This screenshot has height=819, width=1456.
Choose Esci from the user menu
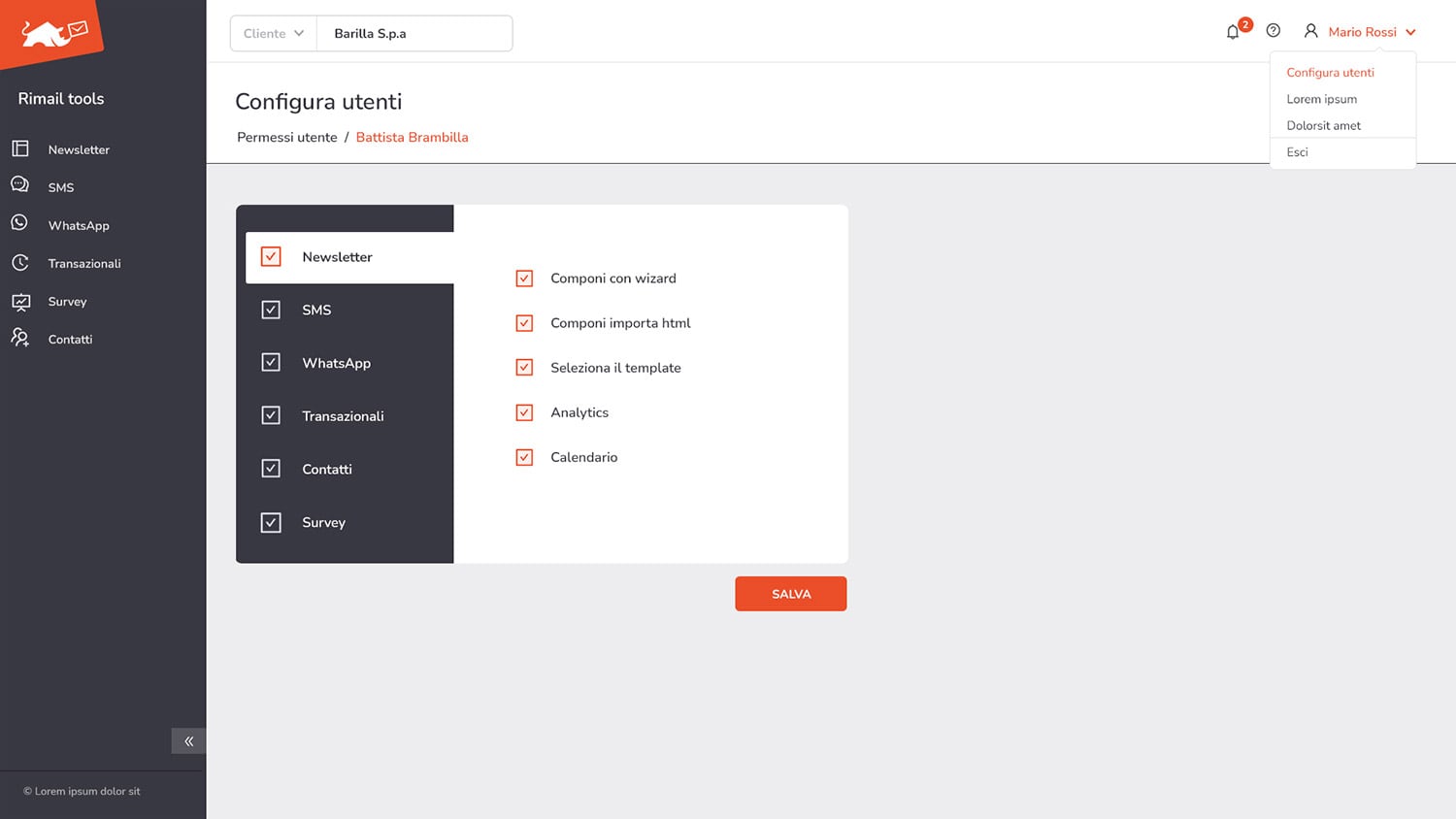[1297, 152]
